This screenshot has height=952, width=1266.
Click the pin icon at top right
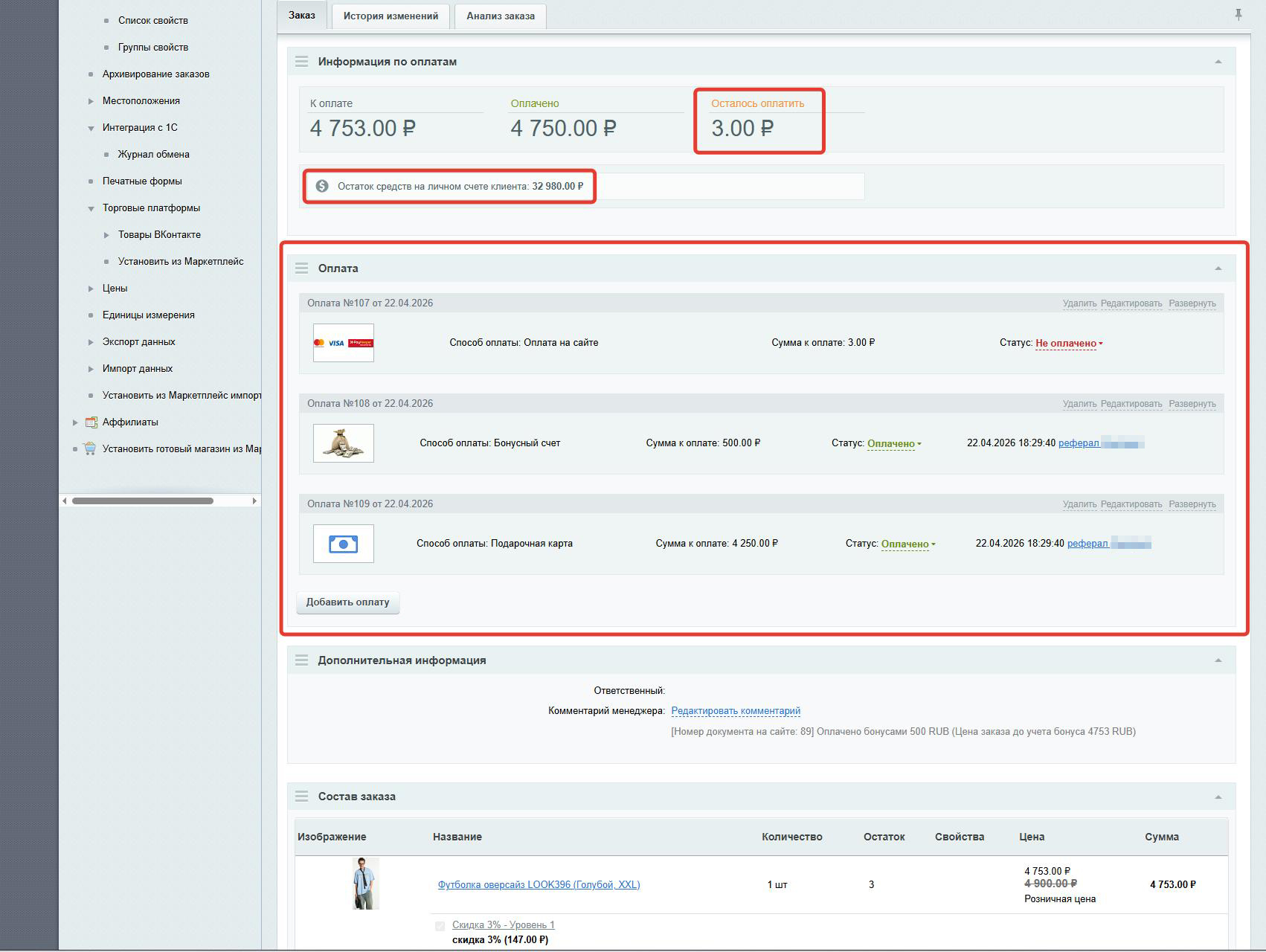(1238, 14)
